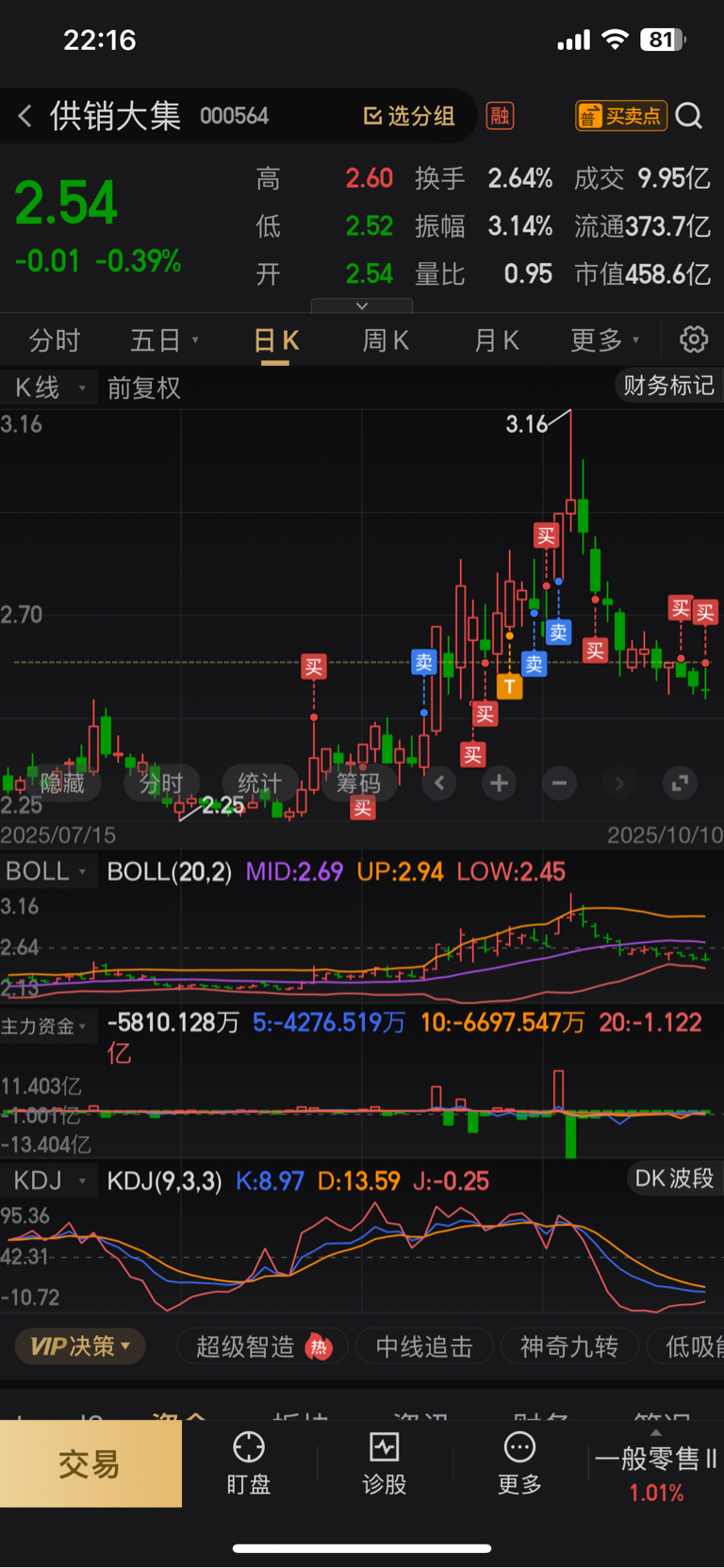Open the search magnifier icon

click(x=689, y=116)
